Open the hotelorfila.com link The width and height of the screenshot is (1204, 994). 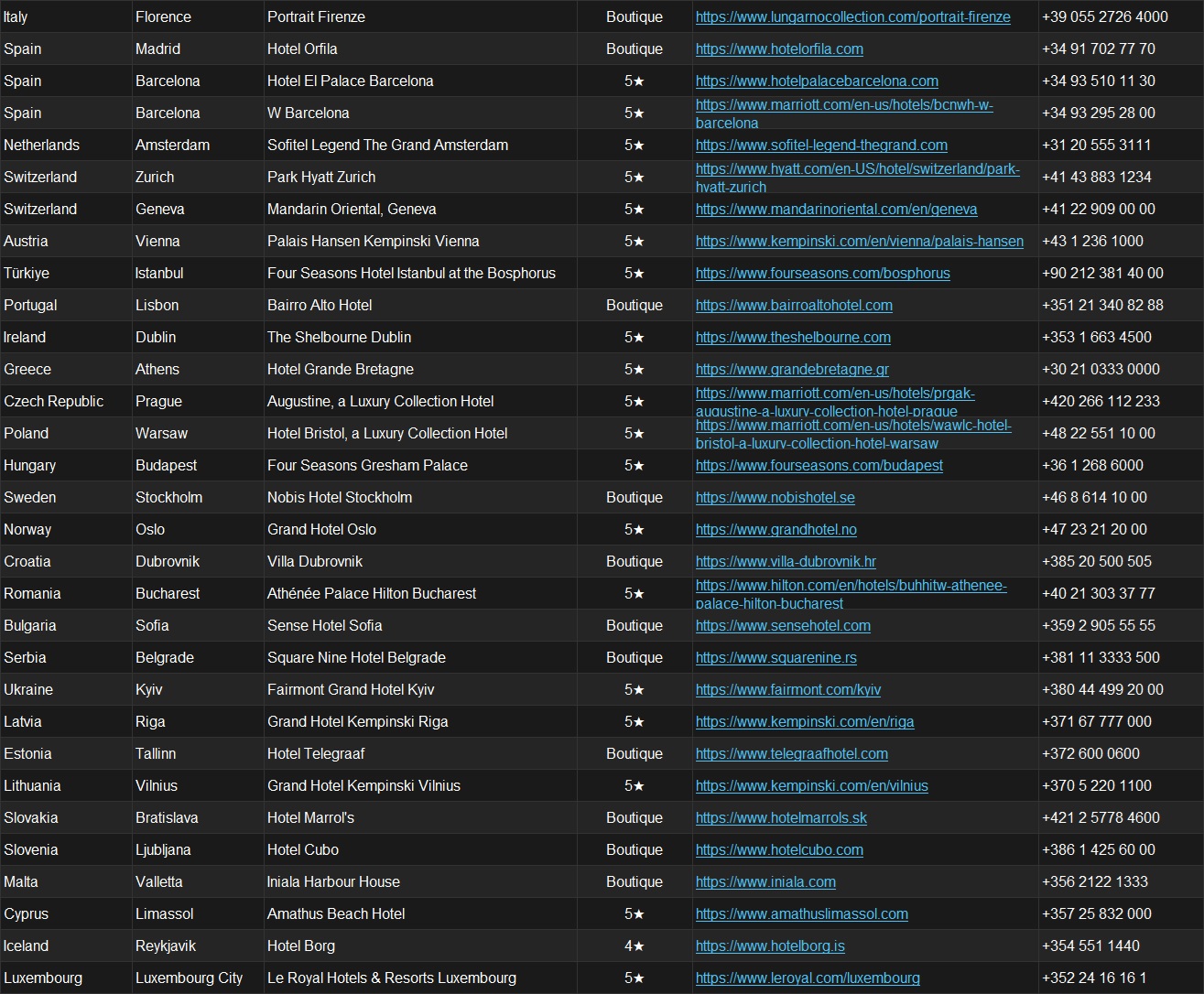(x=779, y=49)
